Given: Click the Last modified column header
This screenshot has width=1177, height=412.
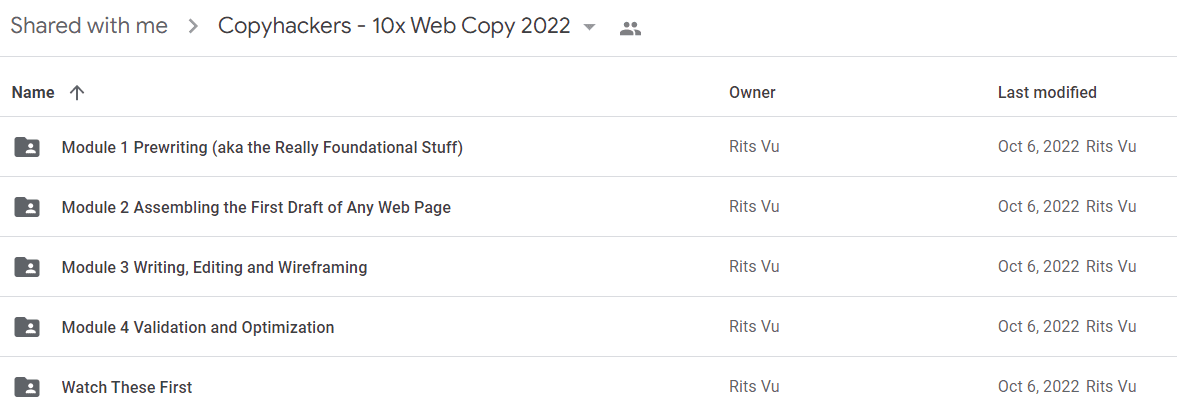Looking at the screenshot, I should click(1047, 92).
